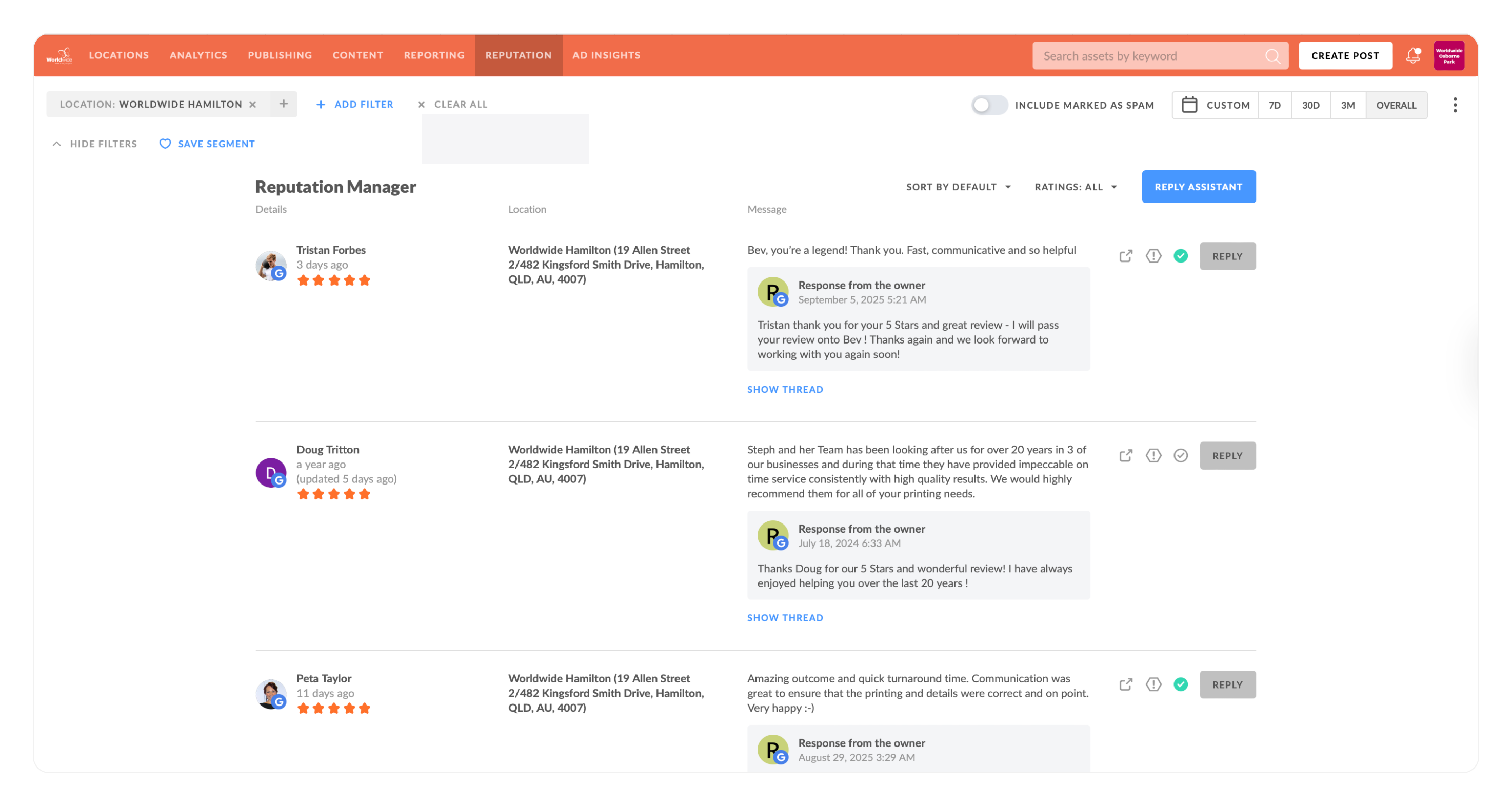Screen dimensions: 1512x806
Task: Show thread for Doug Tritton review
Action: 785,618
